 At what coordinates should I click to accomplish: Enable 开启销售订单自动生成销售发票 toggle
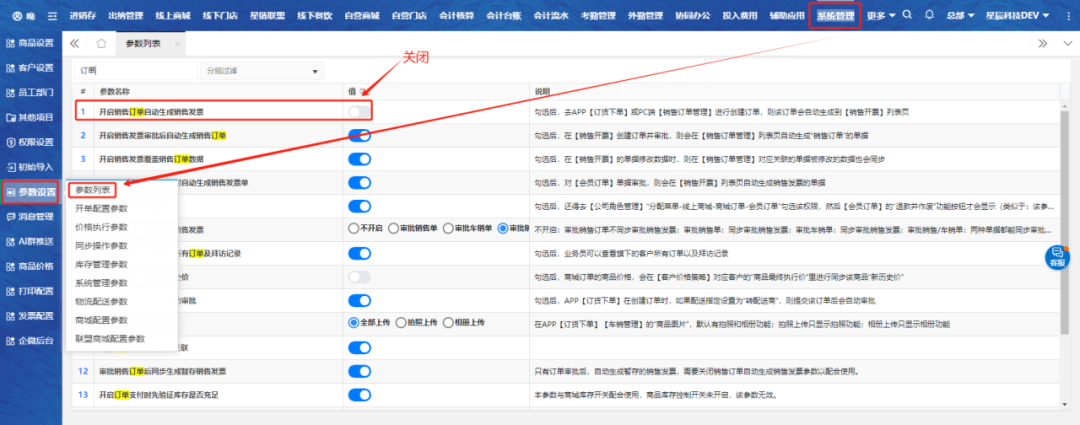(x=359, y=111)
